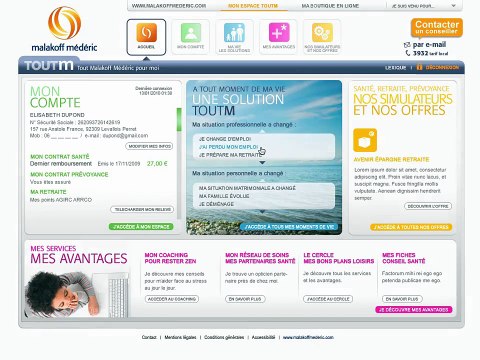Open Avenir Épargne Retraite title
Image resolution: width=480 pixels, height=360 pixels.
click(391, 159)
